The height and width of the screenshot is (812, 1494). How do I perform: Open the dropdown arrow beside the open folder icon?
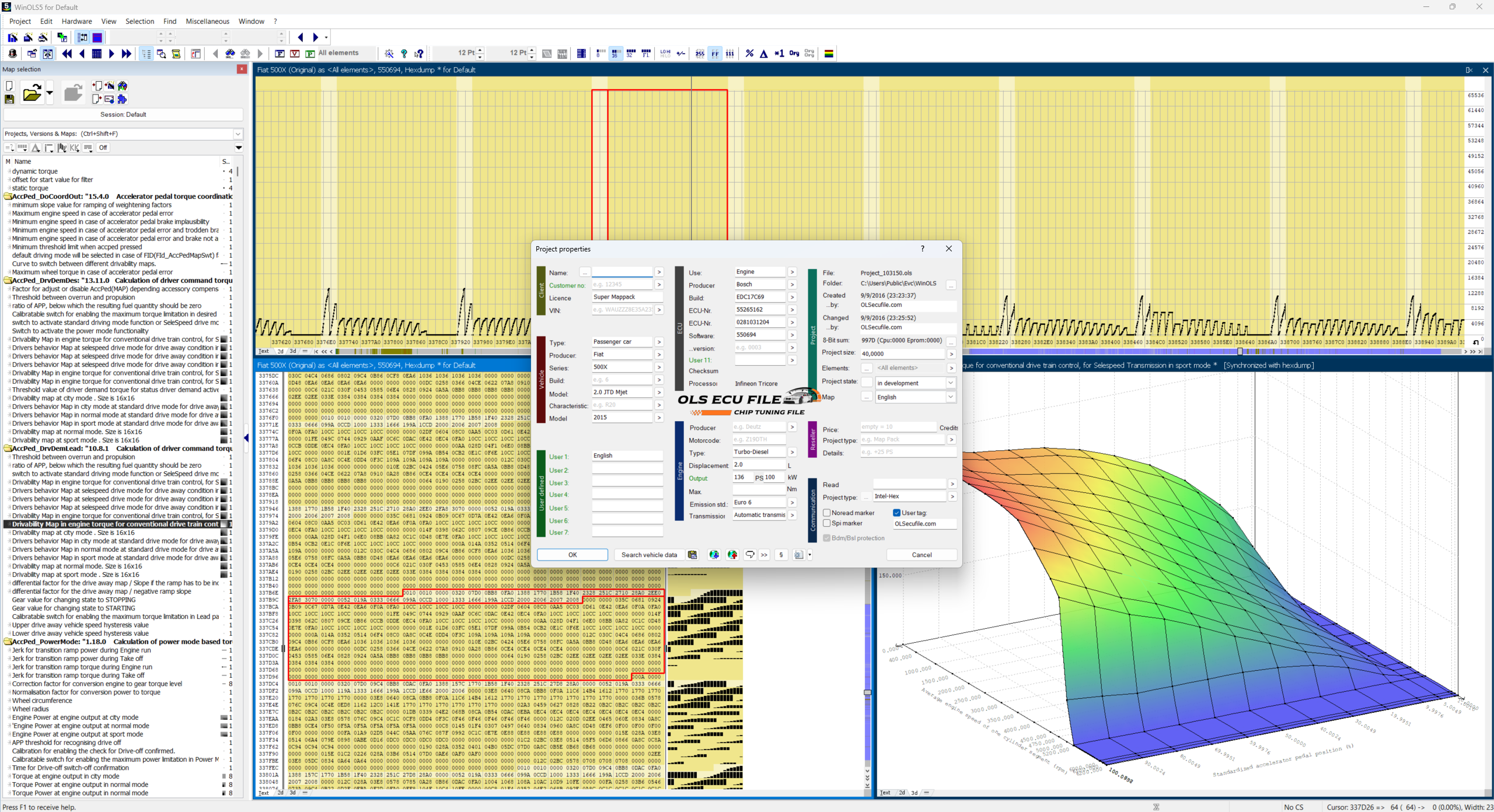[x=50, y=93]
